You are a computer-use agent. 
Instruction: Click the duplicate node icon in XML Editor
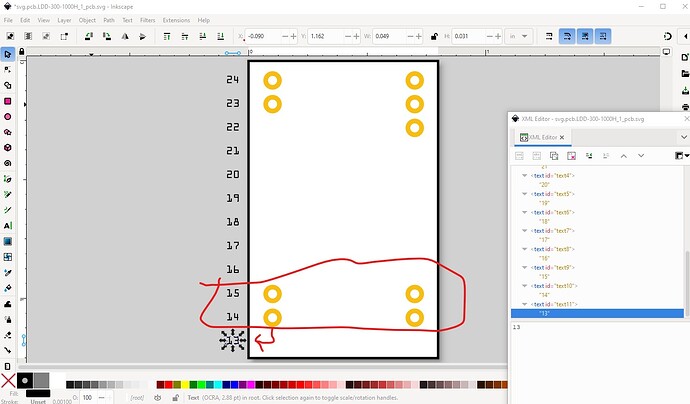click(553, 156)
